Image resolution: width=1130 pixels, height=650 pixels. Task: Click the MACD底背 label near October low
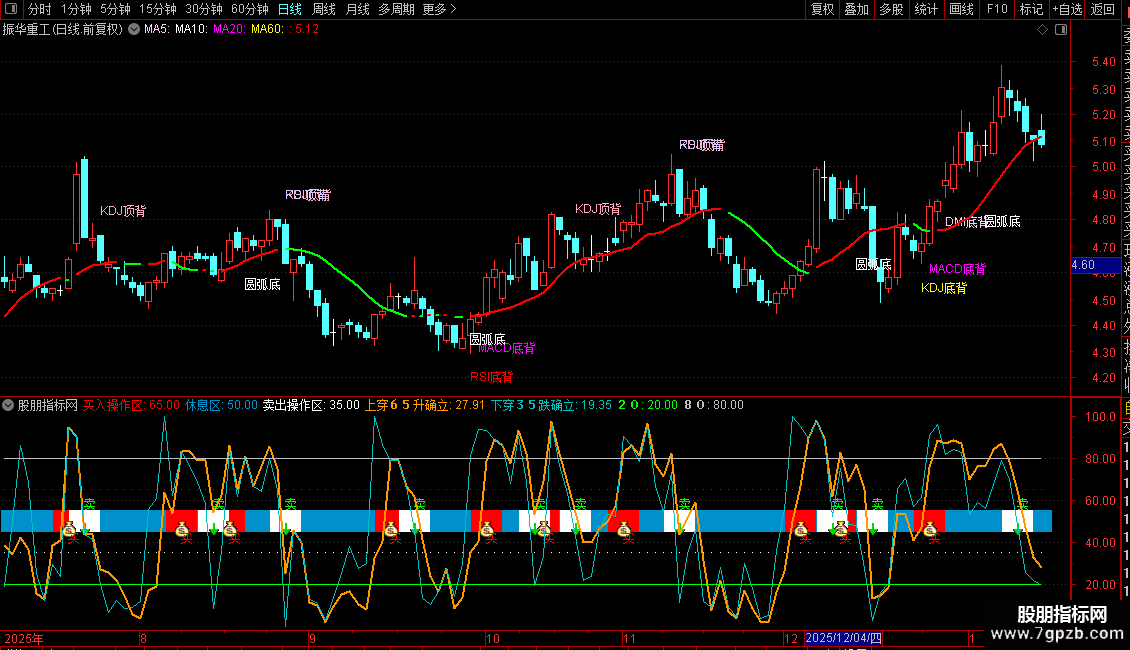507,348
